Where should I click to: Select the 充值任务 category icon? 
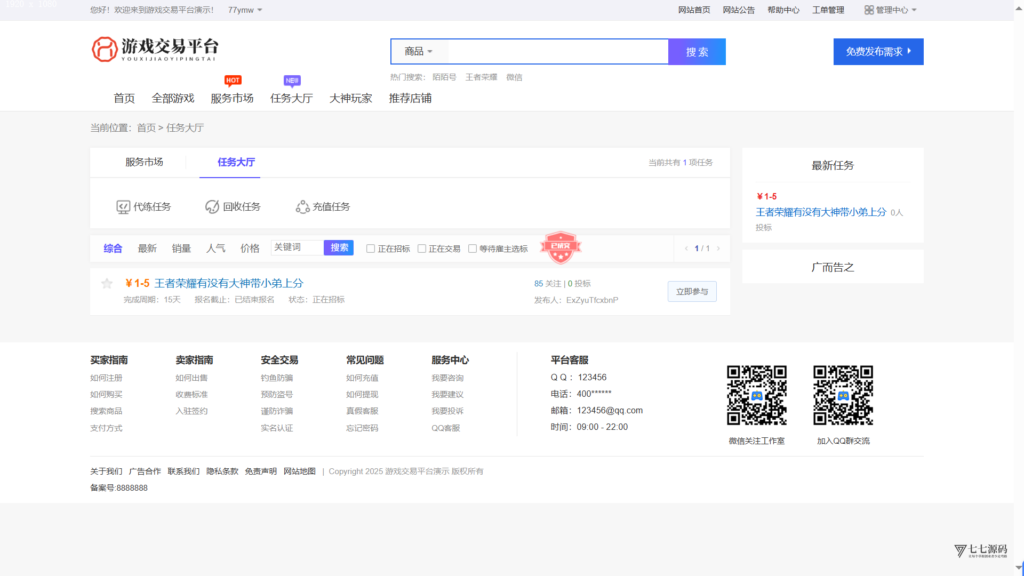click(302, 207)
